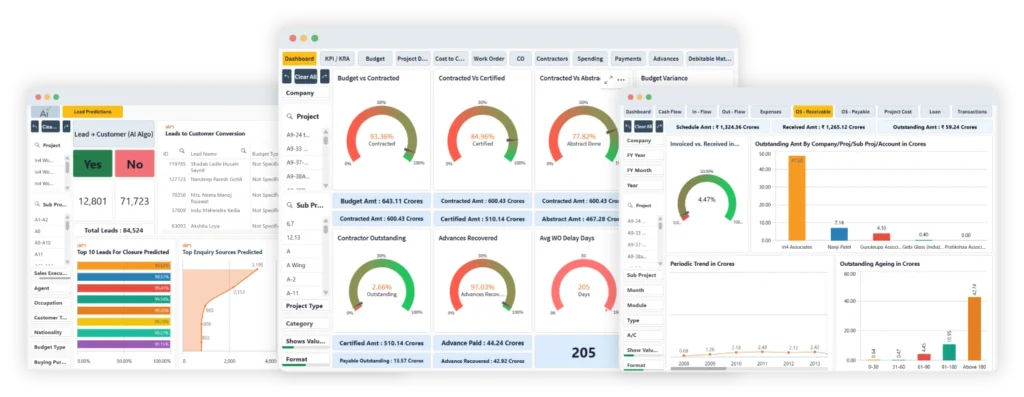Screen dimensions: 1024x397
Task: Click the red close dot of the left window
Action: click(x=38, y=97)
